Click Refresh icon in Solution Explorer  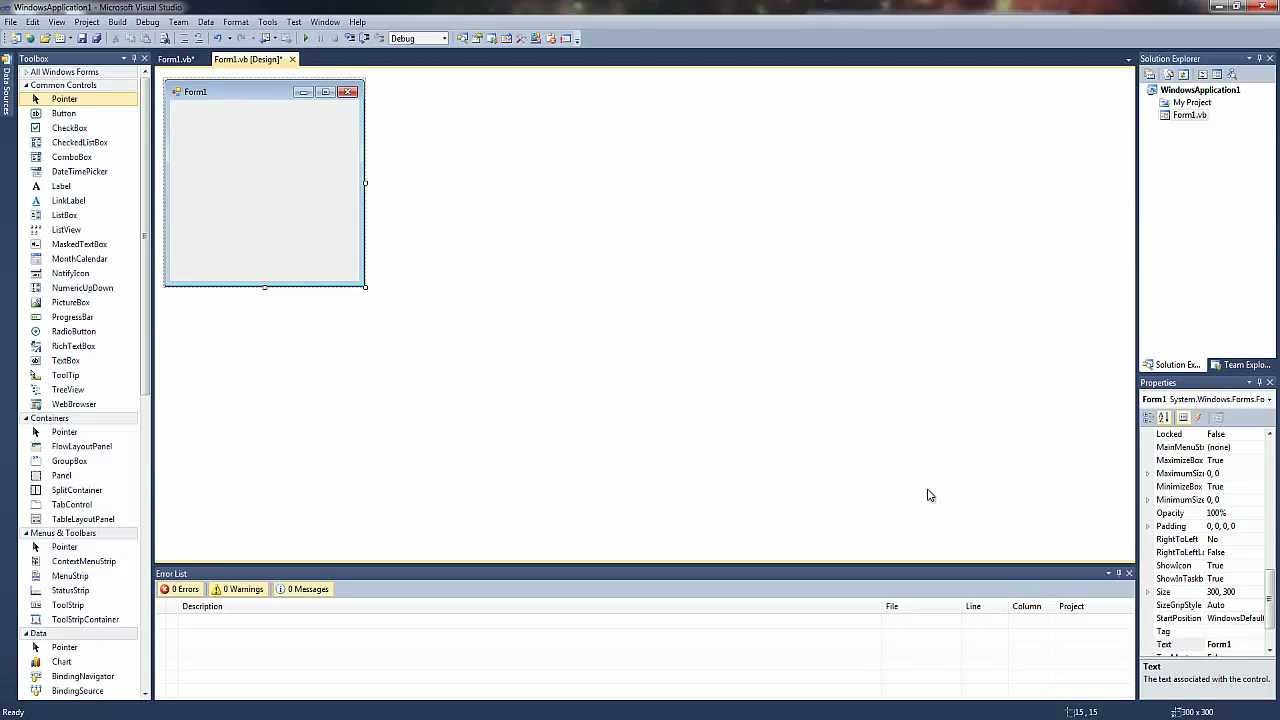tap(1184, 75)
